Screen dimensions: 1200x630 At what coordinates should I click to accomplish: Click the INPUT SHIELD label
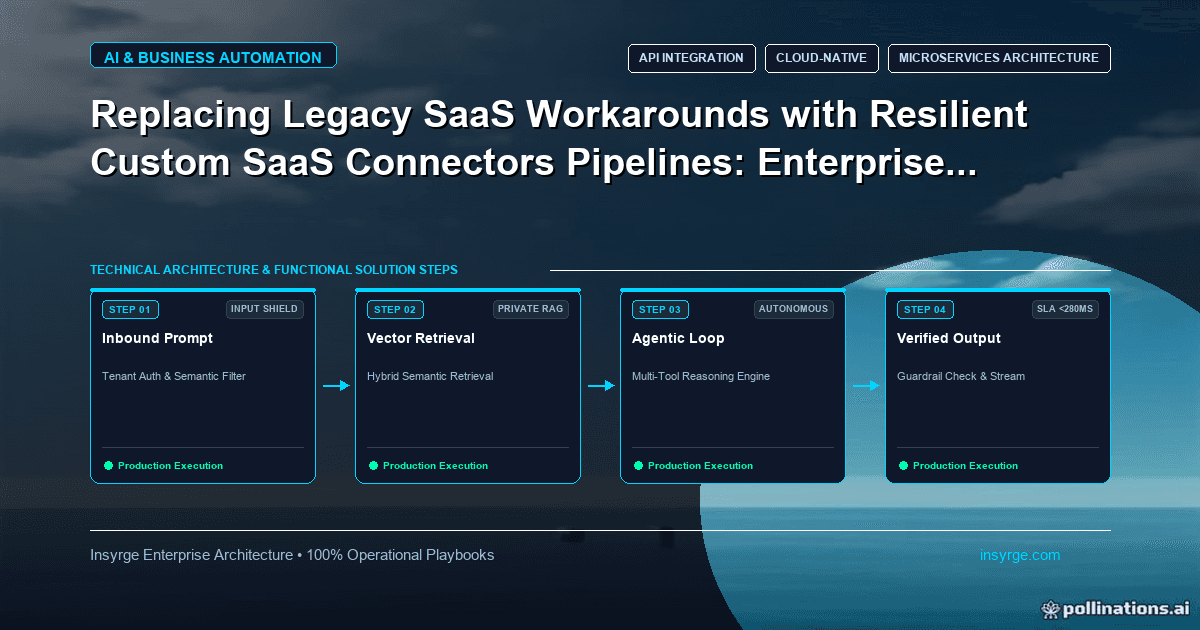265,309
